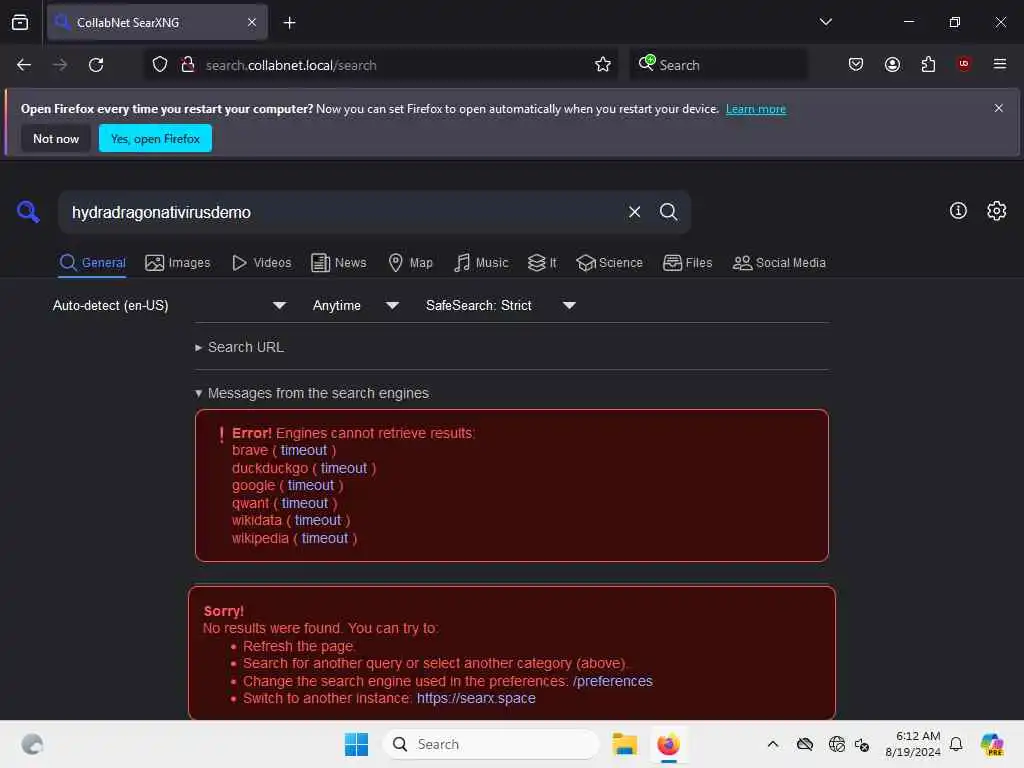Open the https://searx.space link
Viewport: 1024px width, 768px height.
(x=476, y=698)
